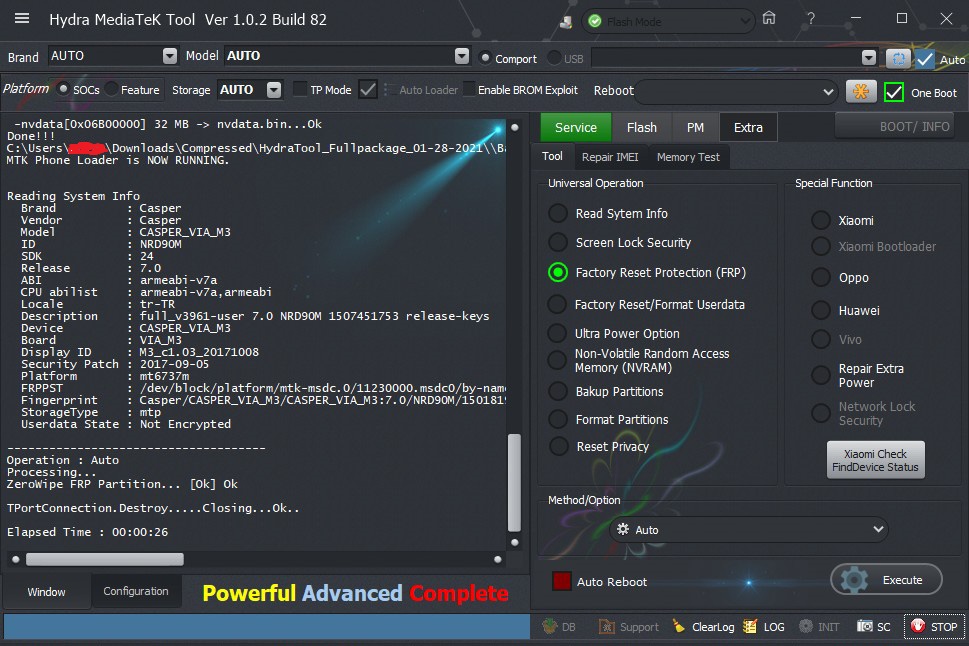Click the left horizontal scroll dot
The image size is (969, 646).
click(15, 559)
